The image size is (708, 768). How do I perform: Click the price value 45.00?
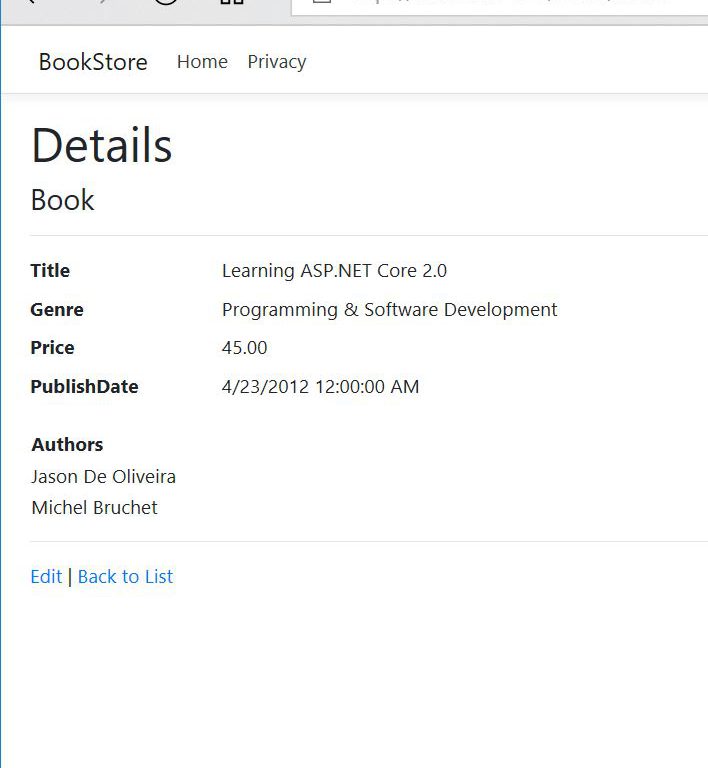tap(244, 348)
